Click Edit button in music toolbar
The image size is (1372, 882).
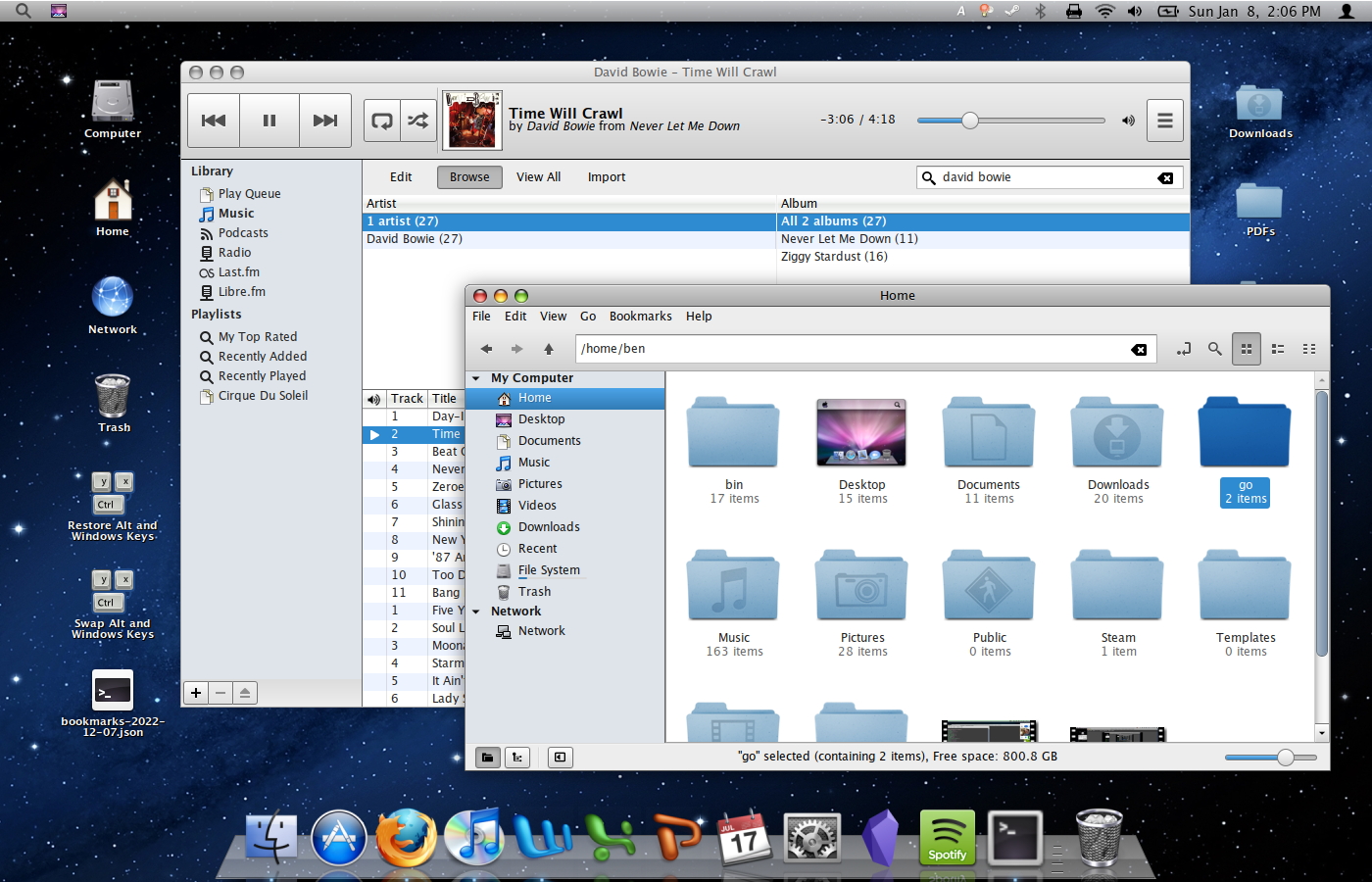401,177
